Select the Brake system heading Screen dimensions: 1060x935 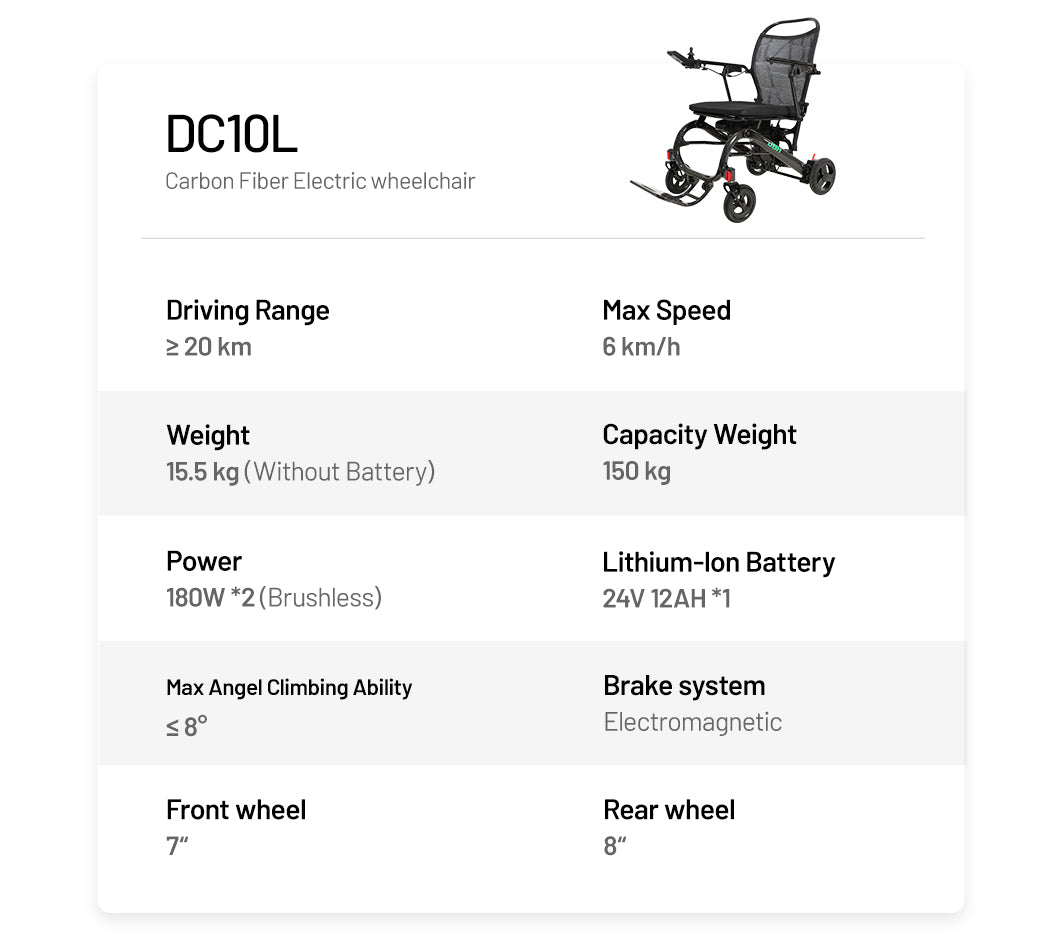684,686
